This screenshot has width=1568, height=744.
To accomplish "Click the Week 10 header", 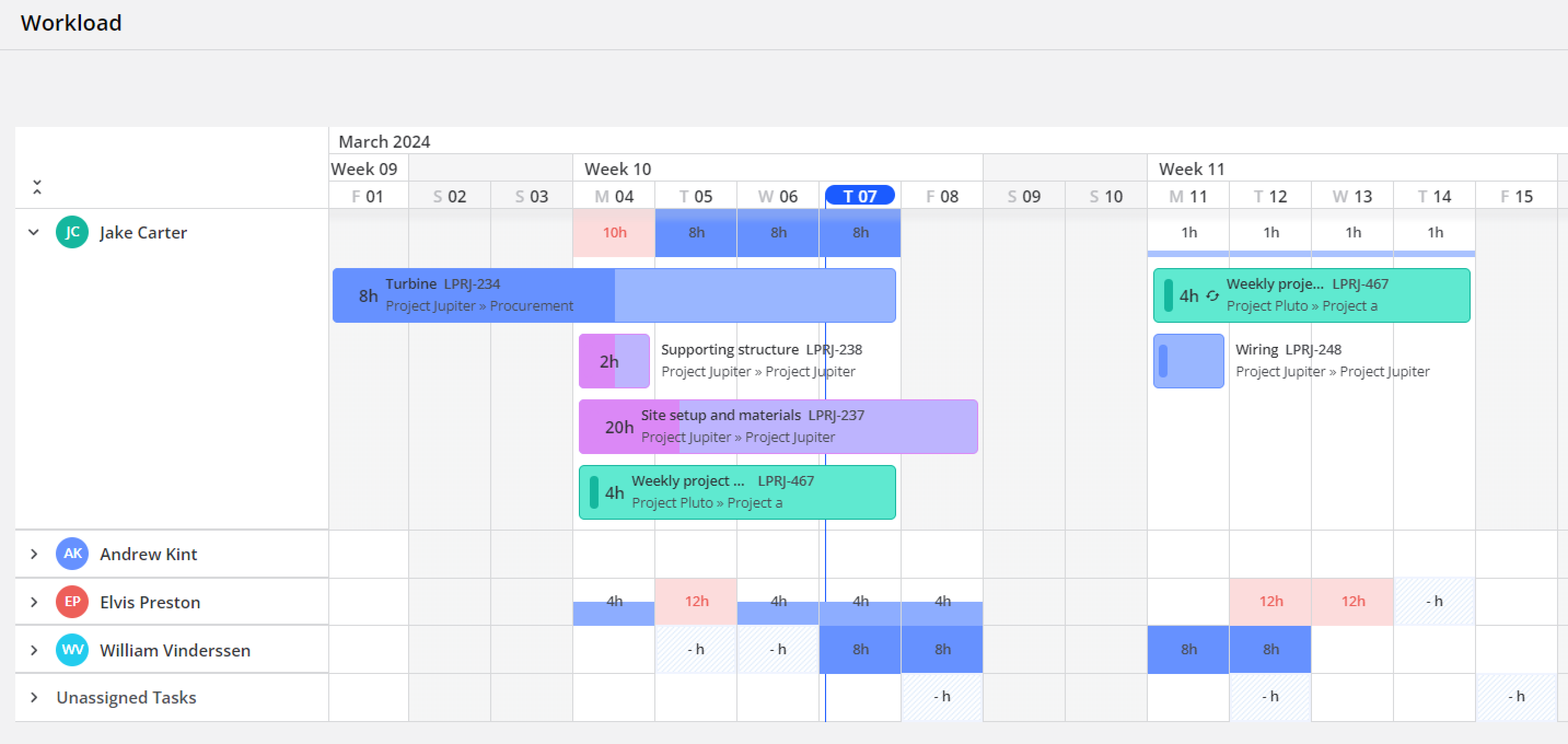I will pyautogui.click(x=617, y=168).
